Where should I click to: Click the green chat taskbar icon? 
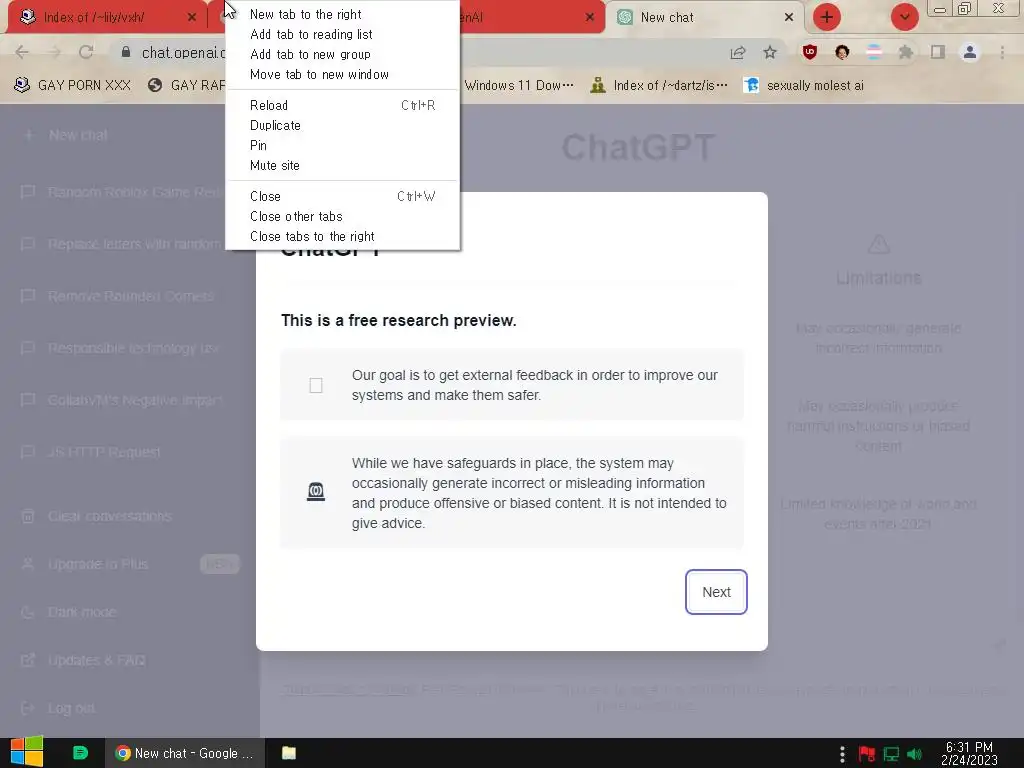(80, 753)
